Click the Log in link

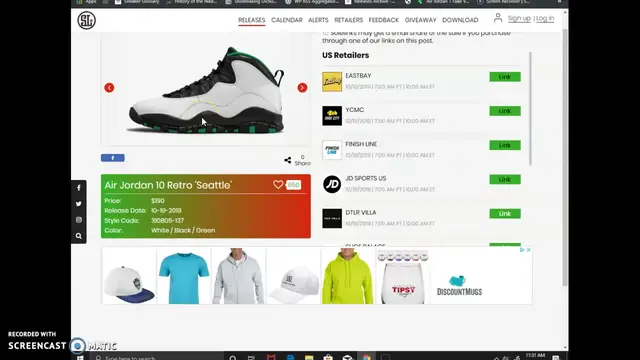tap(545, 18)
